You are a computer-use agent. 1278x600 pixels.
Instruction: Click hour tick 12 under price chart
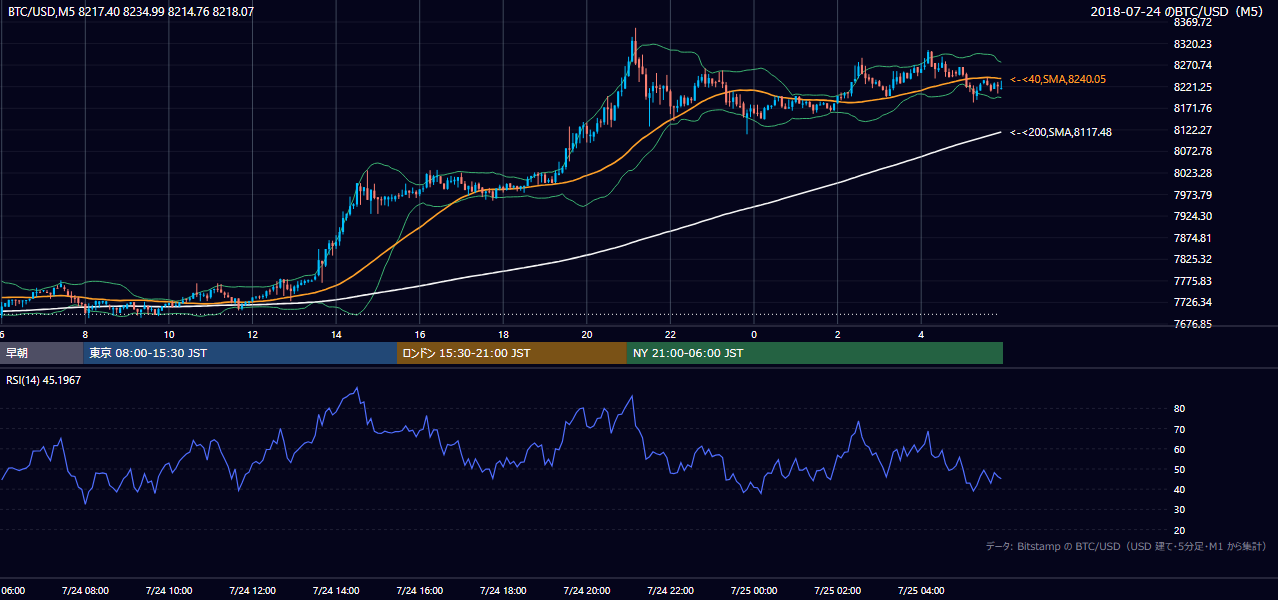click(252, 334)
